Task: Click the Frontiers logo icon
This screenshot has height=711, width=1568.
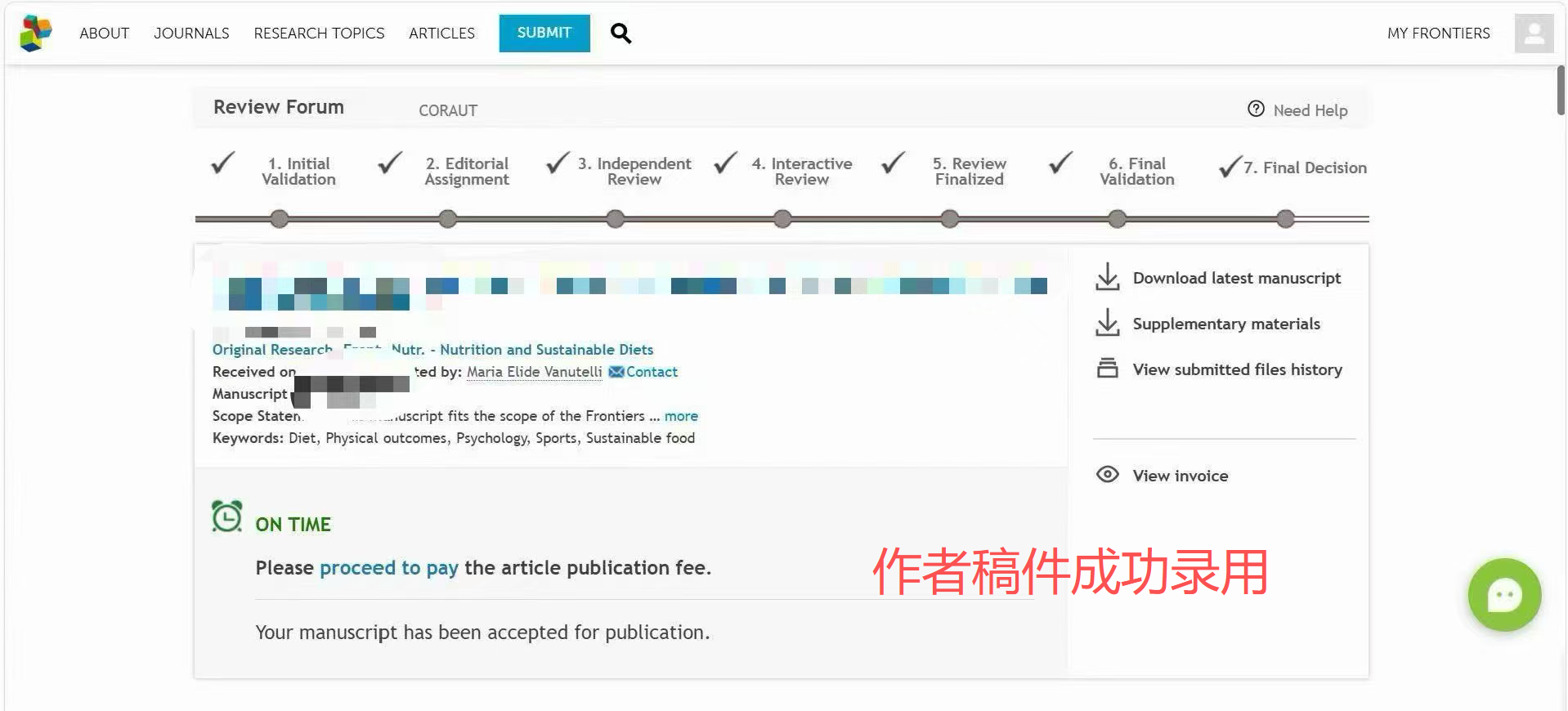Action: pos(36,34)
